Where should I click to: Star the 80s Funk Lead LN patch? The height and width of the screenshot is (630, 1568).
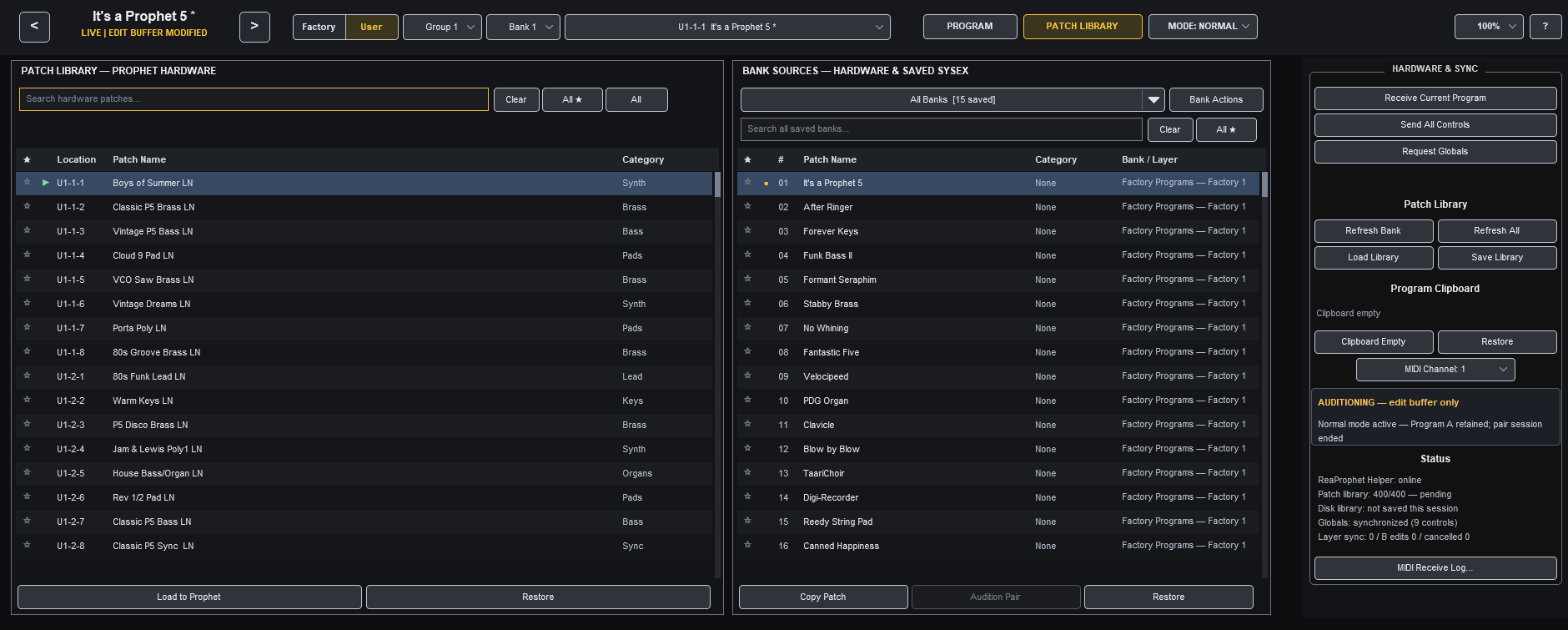point(27,376)
